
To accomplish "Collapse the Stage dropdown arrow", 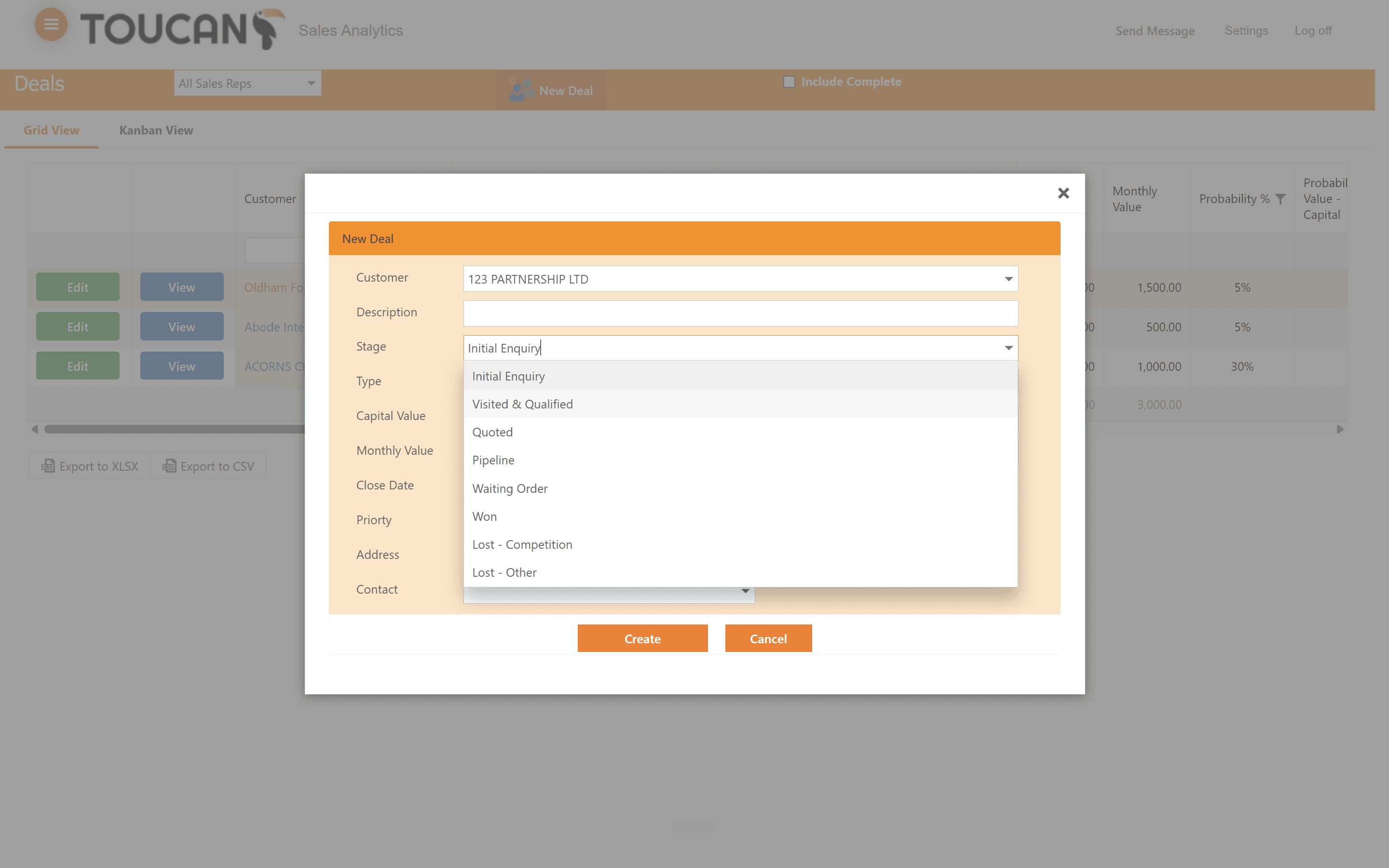I will point(1008,348).
